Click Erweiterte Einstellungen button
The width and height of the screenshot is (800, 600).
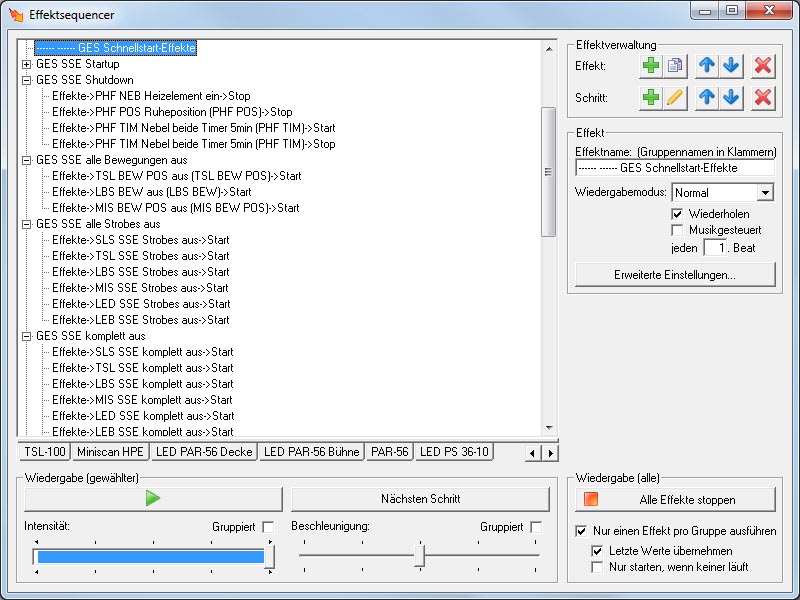(675, 274)
